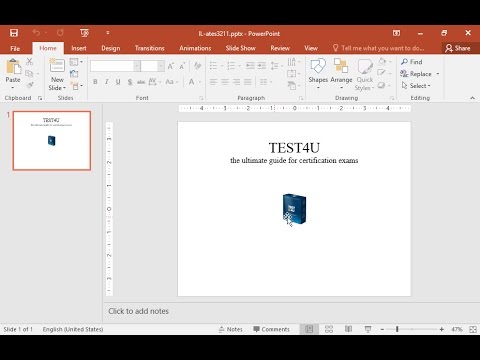Switch to the Insert tab

pyautogui.click(x=79, y=48)
